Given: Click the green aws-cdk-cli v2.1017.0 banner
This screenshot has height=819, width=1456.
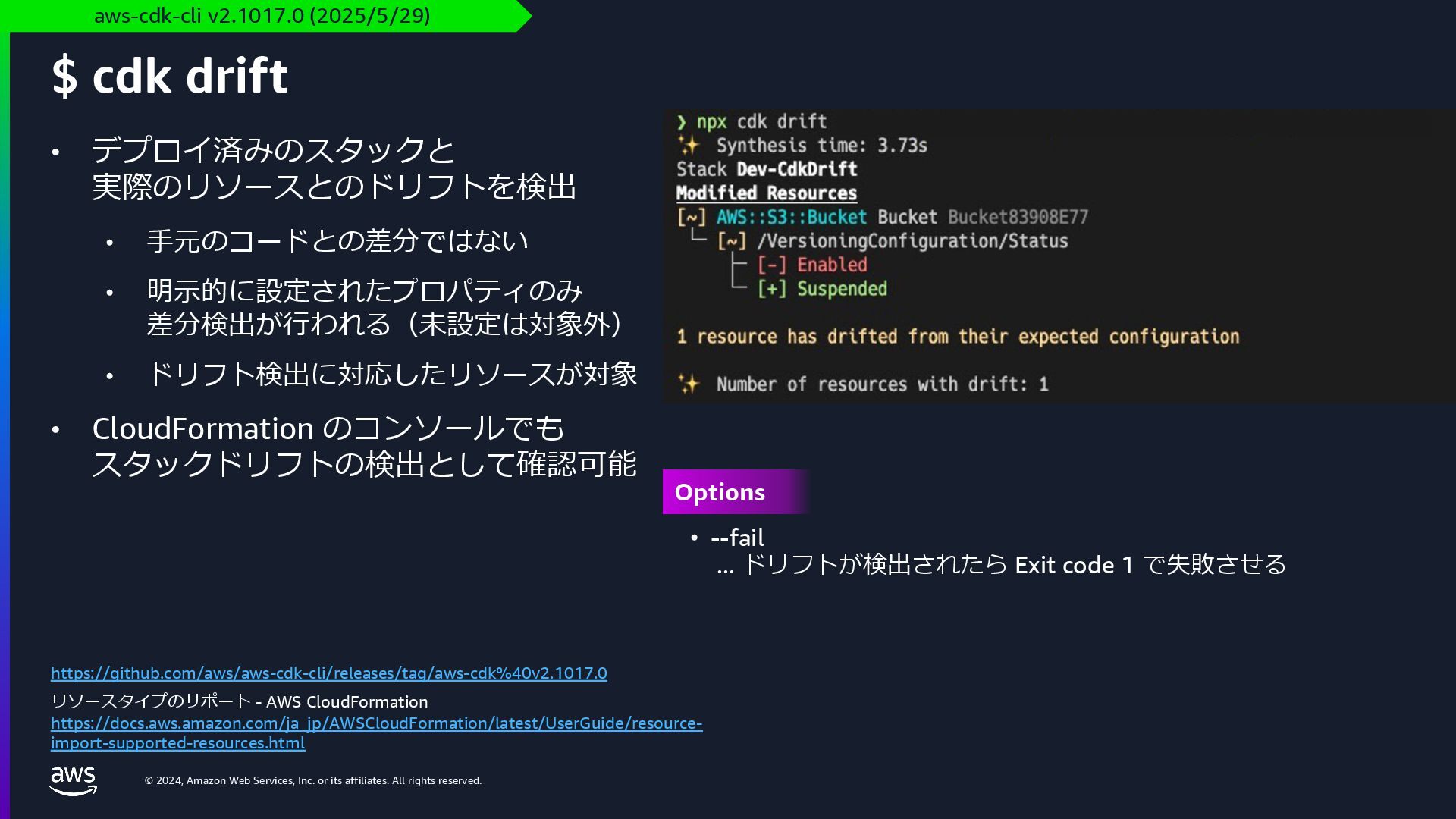Looking at the screenshot, I should coord(262,16).
